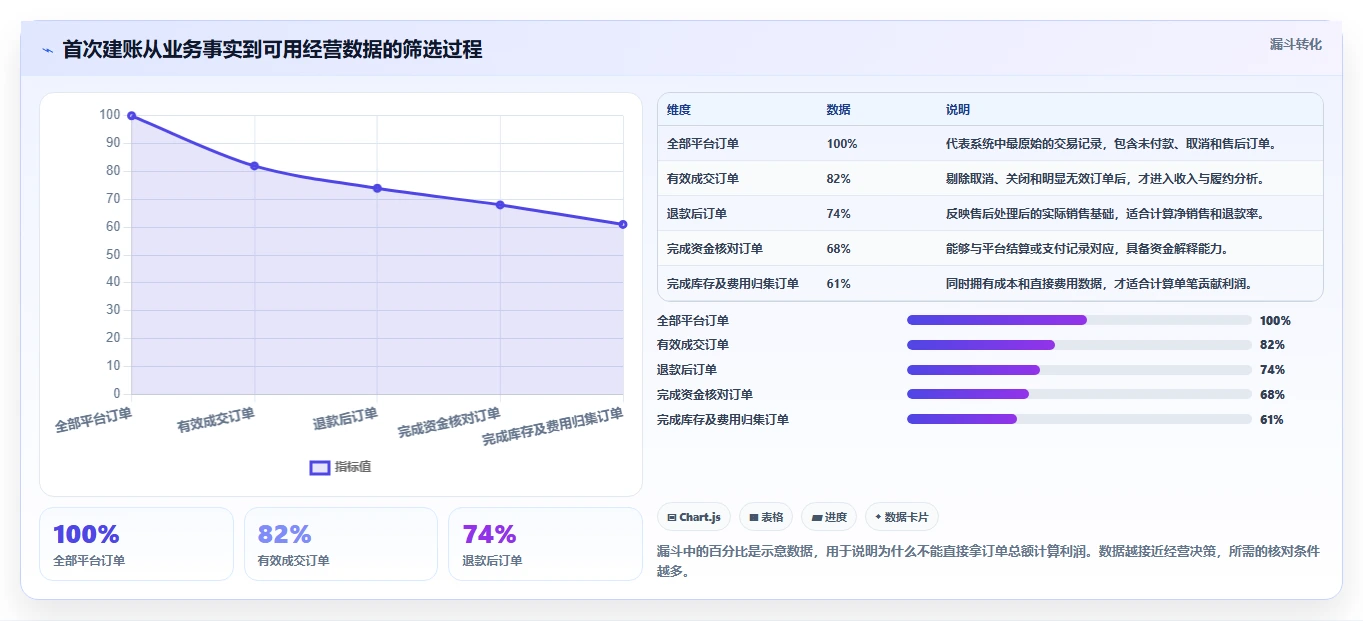Click the footnote starting 漏斗中的百分比是示意数据
The width and height of the screenshot is (1363, 621).
click(x=989, y=562)
